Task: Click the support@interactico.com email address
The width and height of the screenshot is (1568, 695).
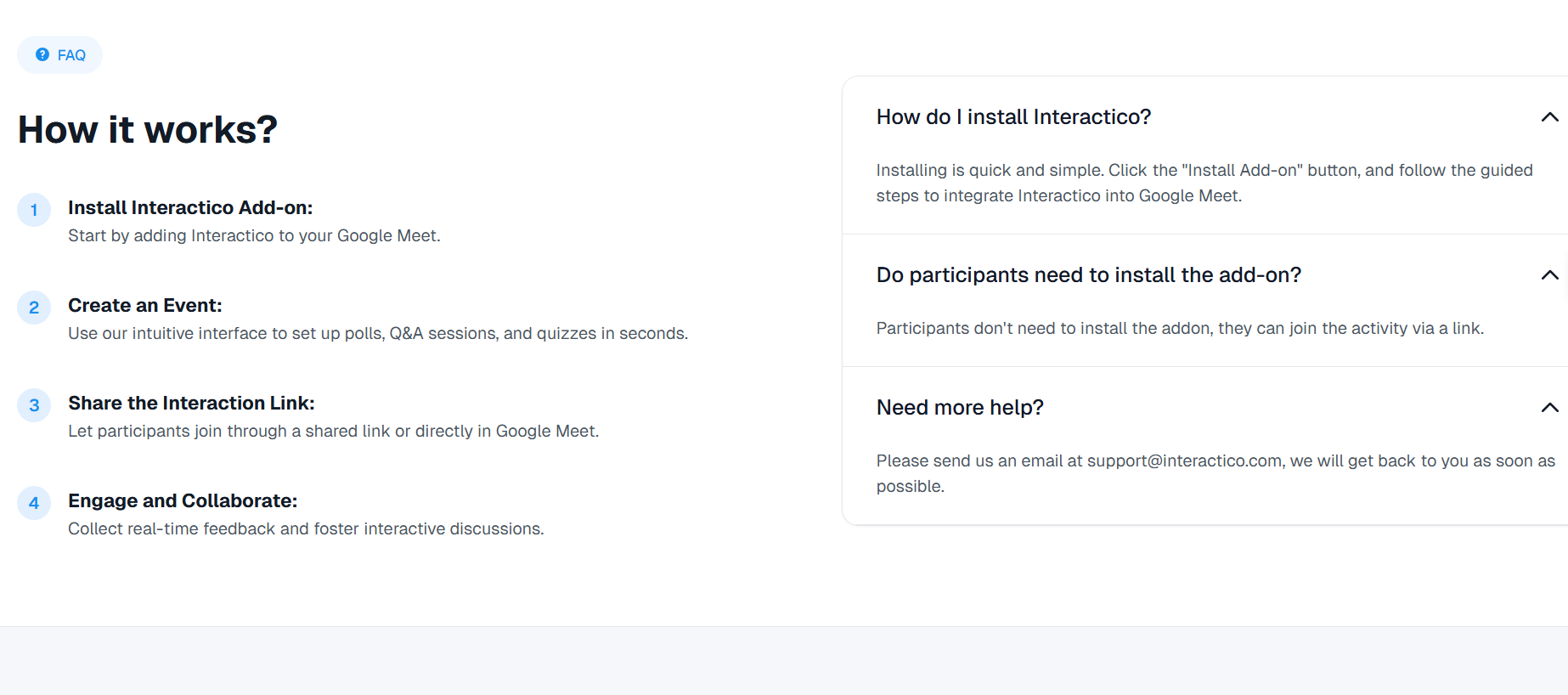Action: [1184, 461]
